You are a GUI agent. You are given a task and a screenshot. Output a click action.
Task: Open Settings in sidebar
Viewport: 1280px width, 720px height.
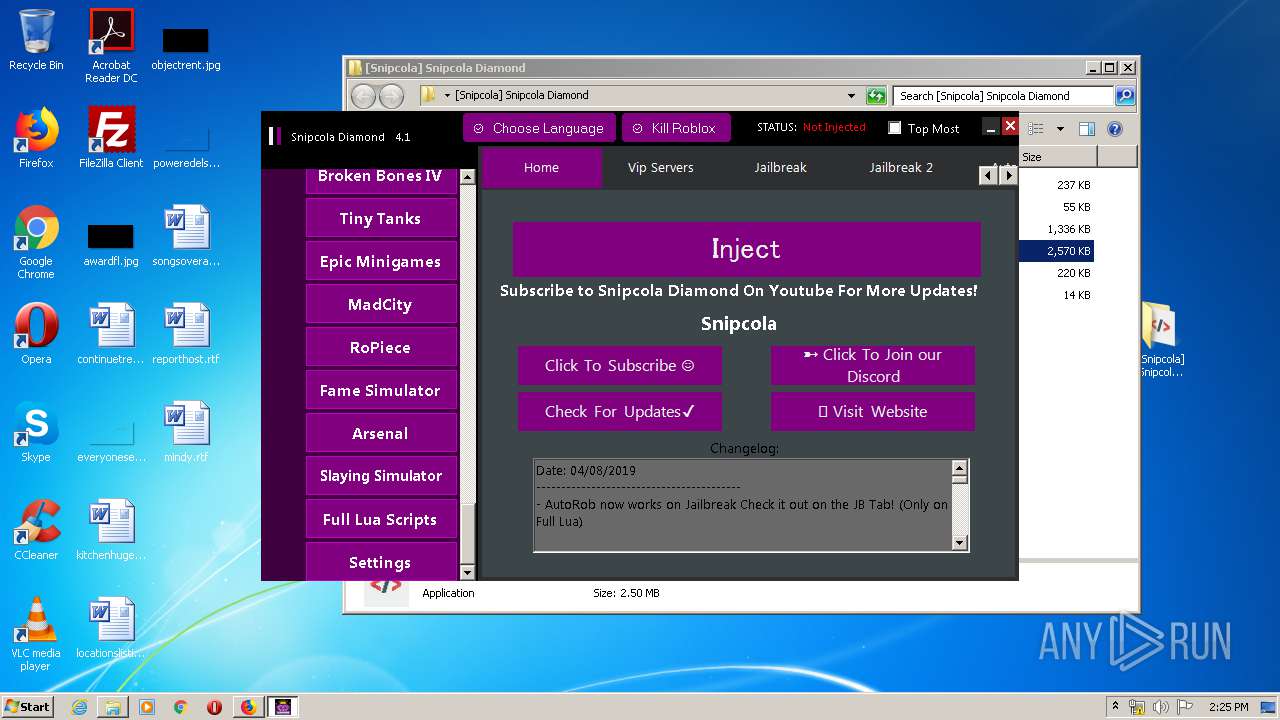tap(380, 561)
